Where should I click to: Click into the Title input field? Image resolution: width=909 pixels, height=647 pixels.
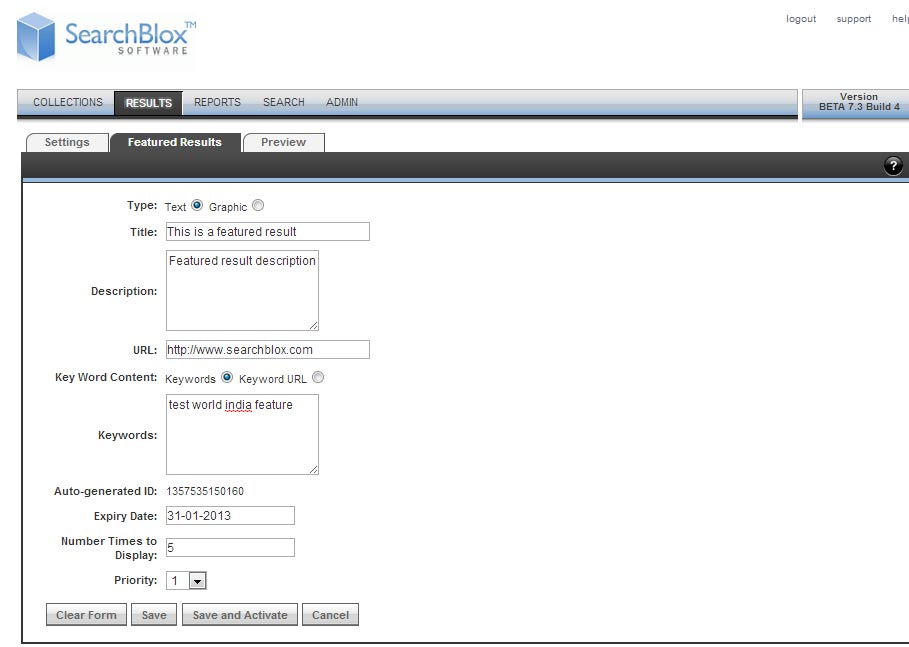point(268,232)
